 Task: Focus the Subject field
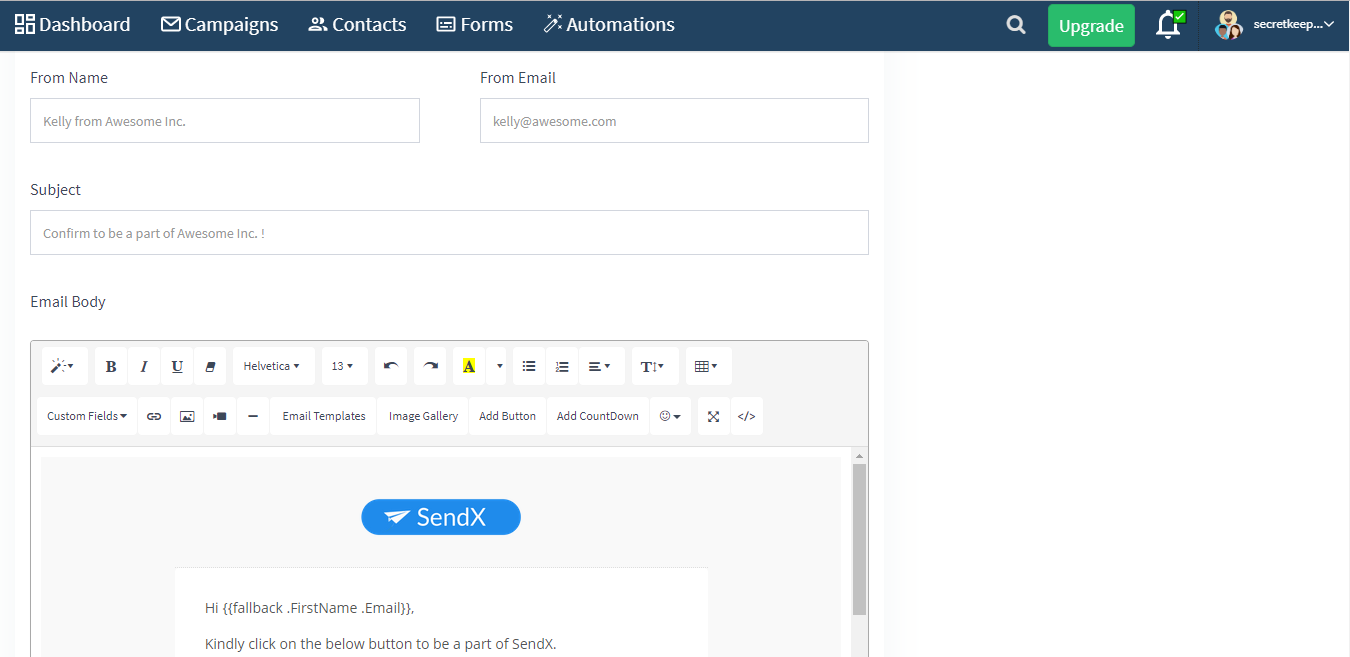pyautogui.click(x=449, y=233)
